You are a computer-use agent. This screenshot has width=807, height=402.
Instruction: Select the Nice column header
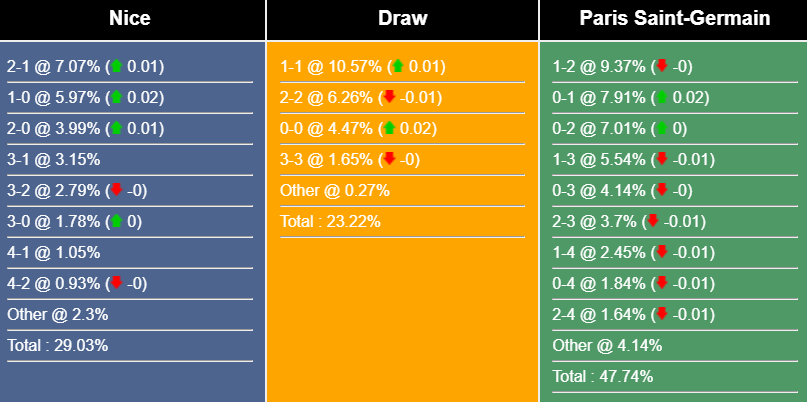[133, 19]
